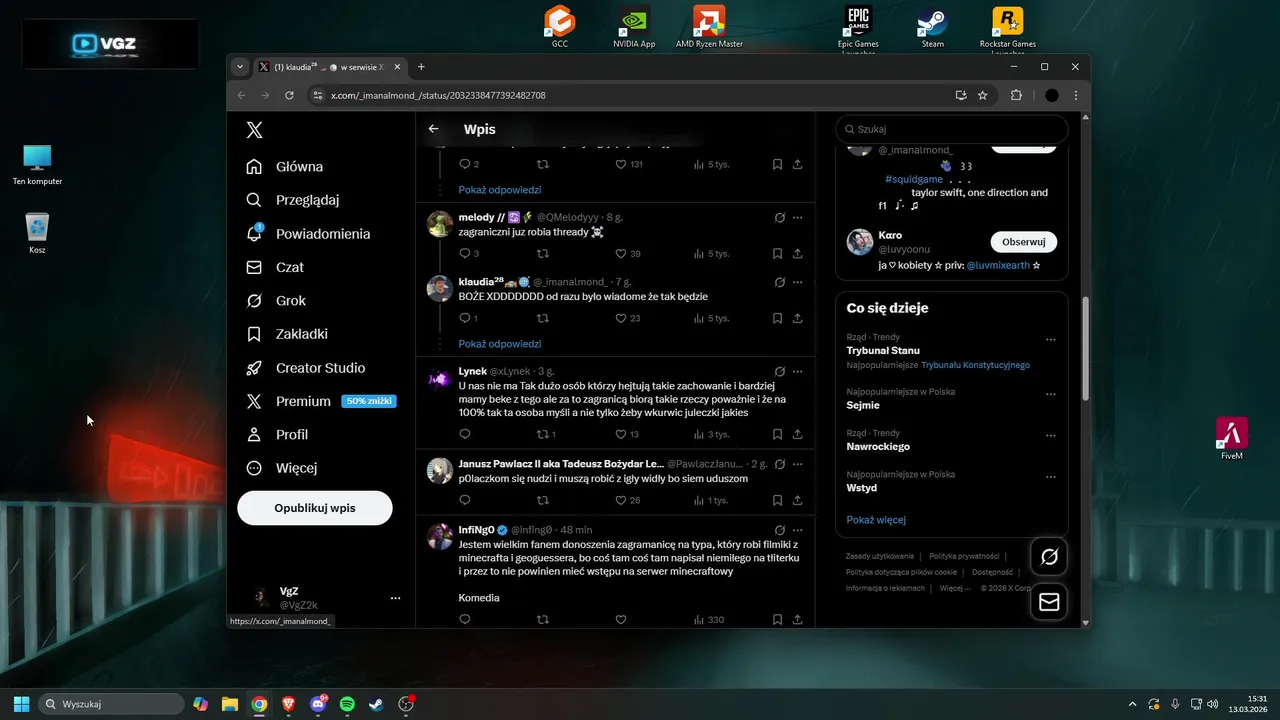Open Windows Start menu
The height and width of the screenshot is (720, 1280).
pyautogui.click(x=21, y=704)
